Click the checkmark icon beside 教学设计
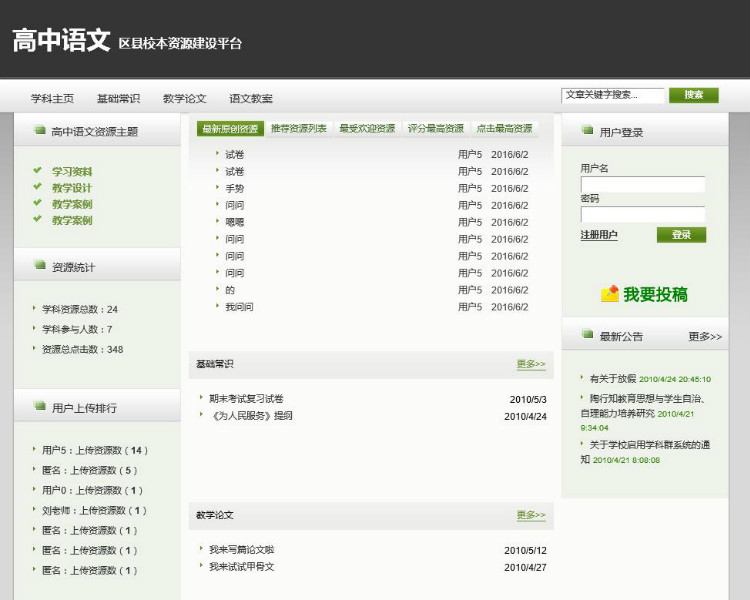 (38, 187)
